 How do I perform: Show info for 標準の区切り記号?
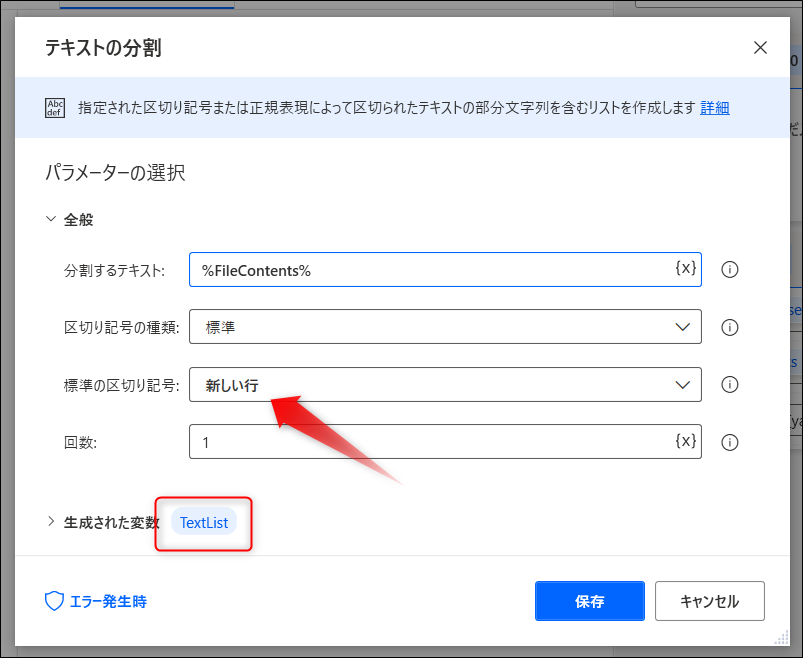tap(729, 385)
